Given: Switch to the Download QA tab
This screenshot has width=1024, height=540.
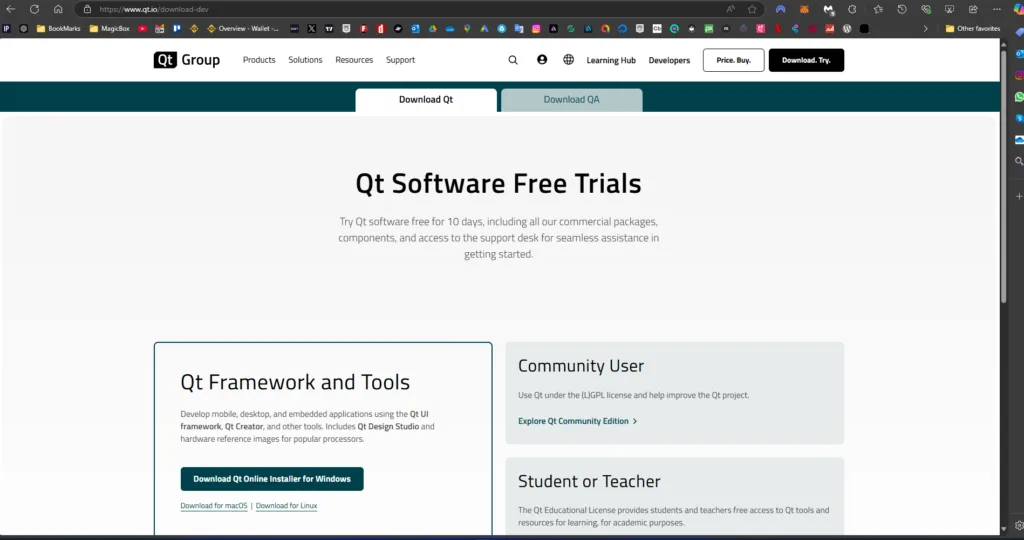Looking at the screenshot, I should (x=571, y=100).
